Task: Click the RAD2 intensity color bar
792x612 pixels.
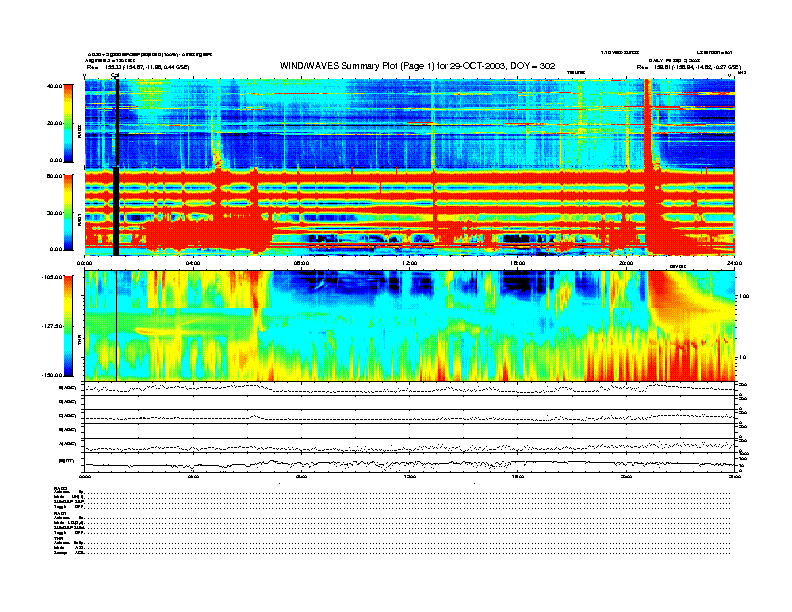Action: [x=68, y=123]
